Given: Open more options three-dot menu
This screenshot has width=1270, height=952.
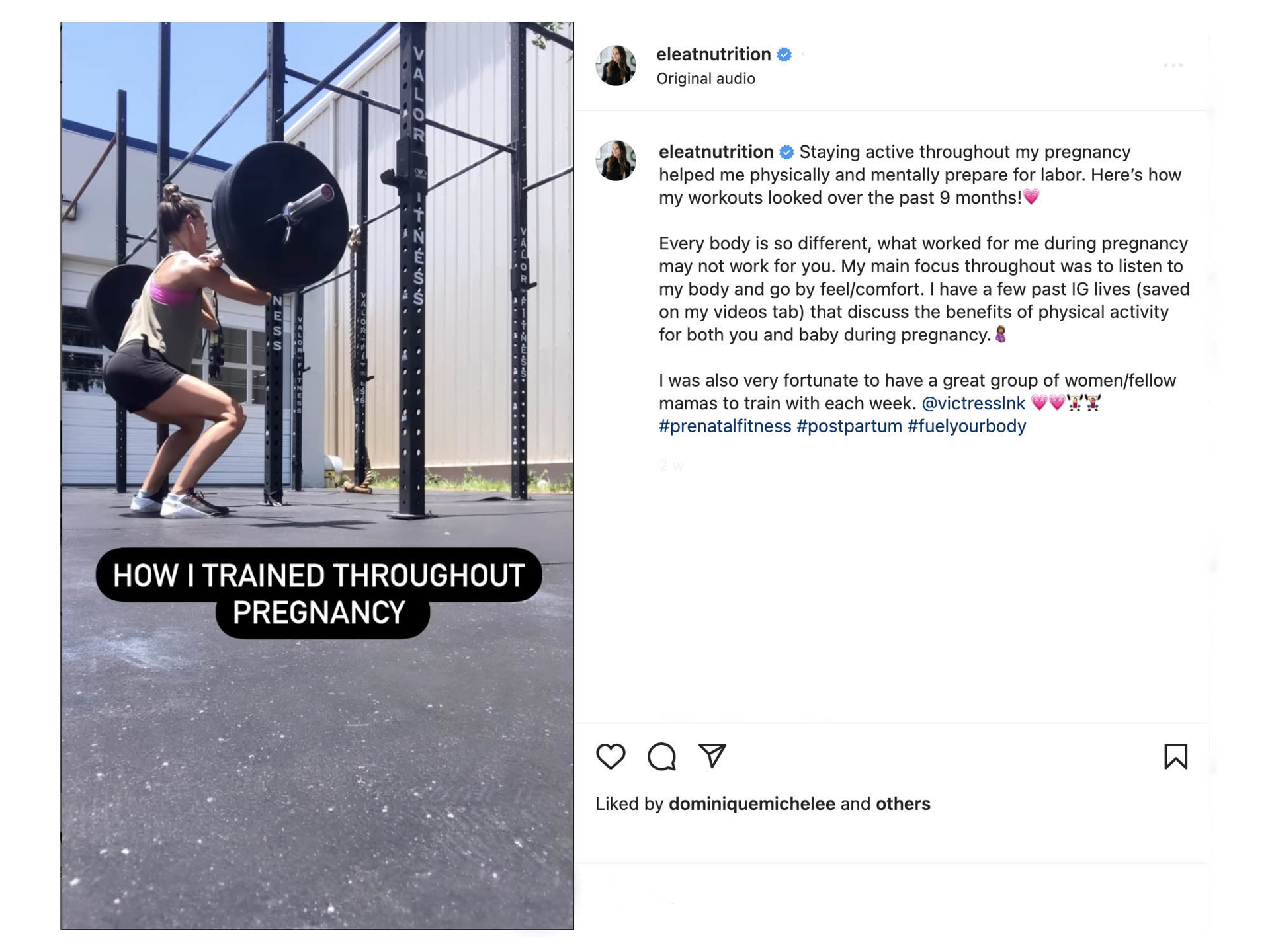Looking at the screenshot, I should (1173, 65).
